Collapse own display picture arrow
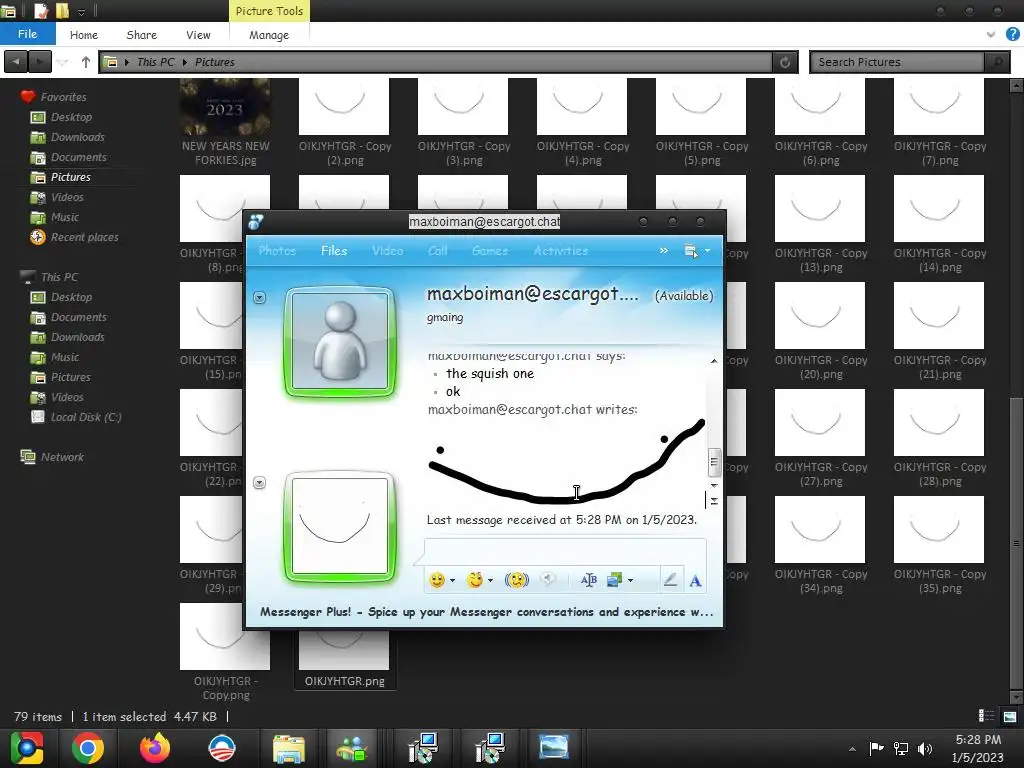The image size is (1024, 768). (x=259, y=483)
